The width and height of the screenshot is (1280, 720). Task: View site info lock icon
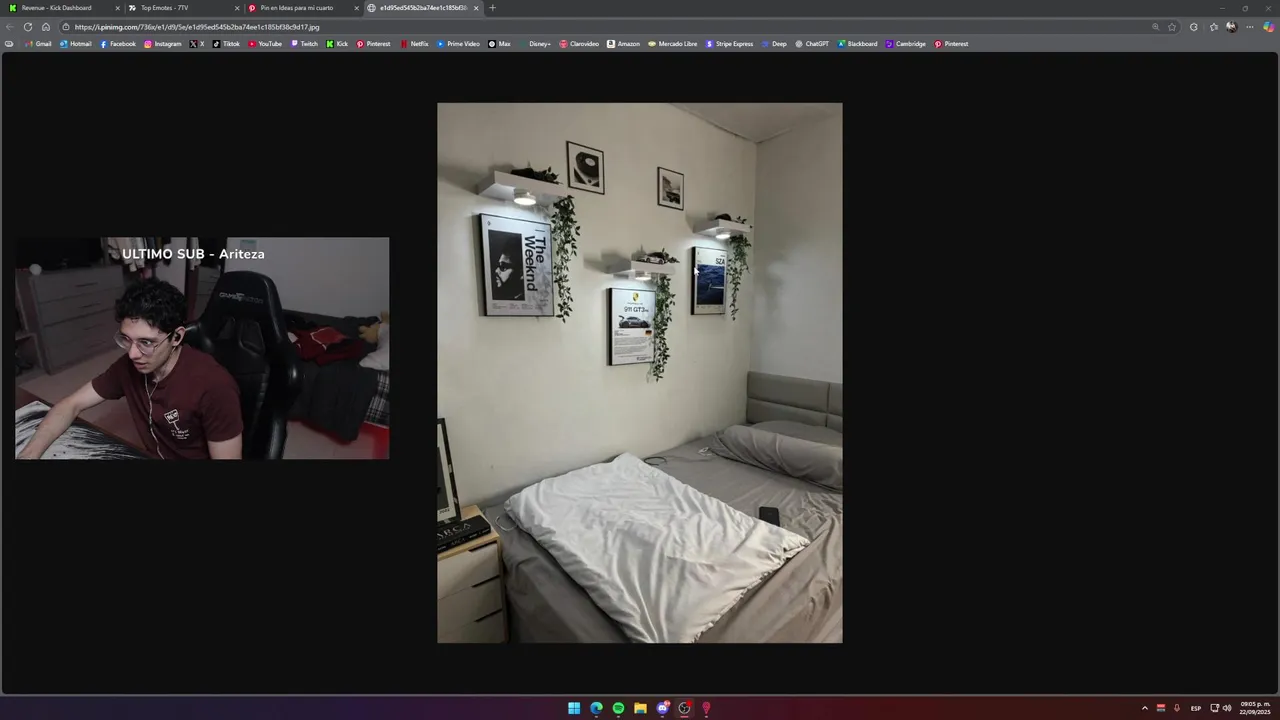pos(66,27)
